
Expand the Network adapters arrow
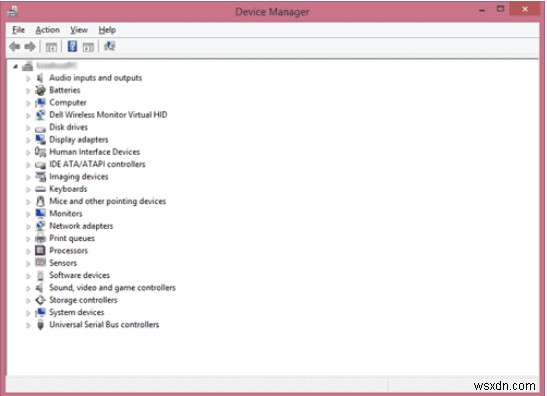(x=28, y=226)
